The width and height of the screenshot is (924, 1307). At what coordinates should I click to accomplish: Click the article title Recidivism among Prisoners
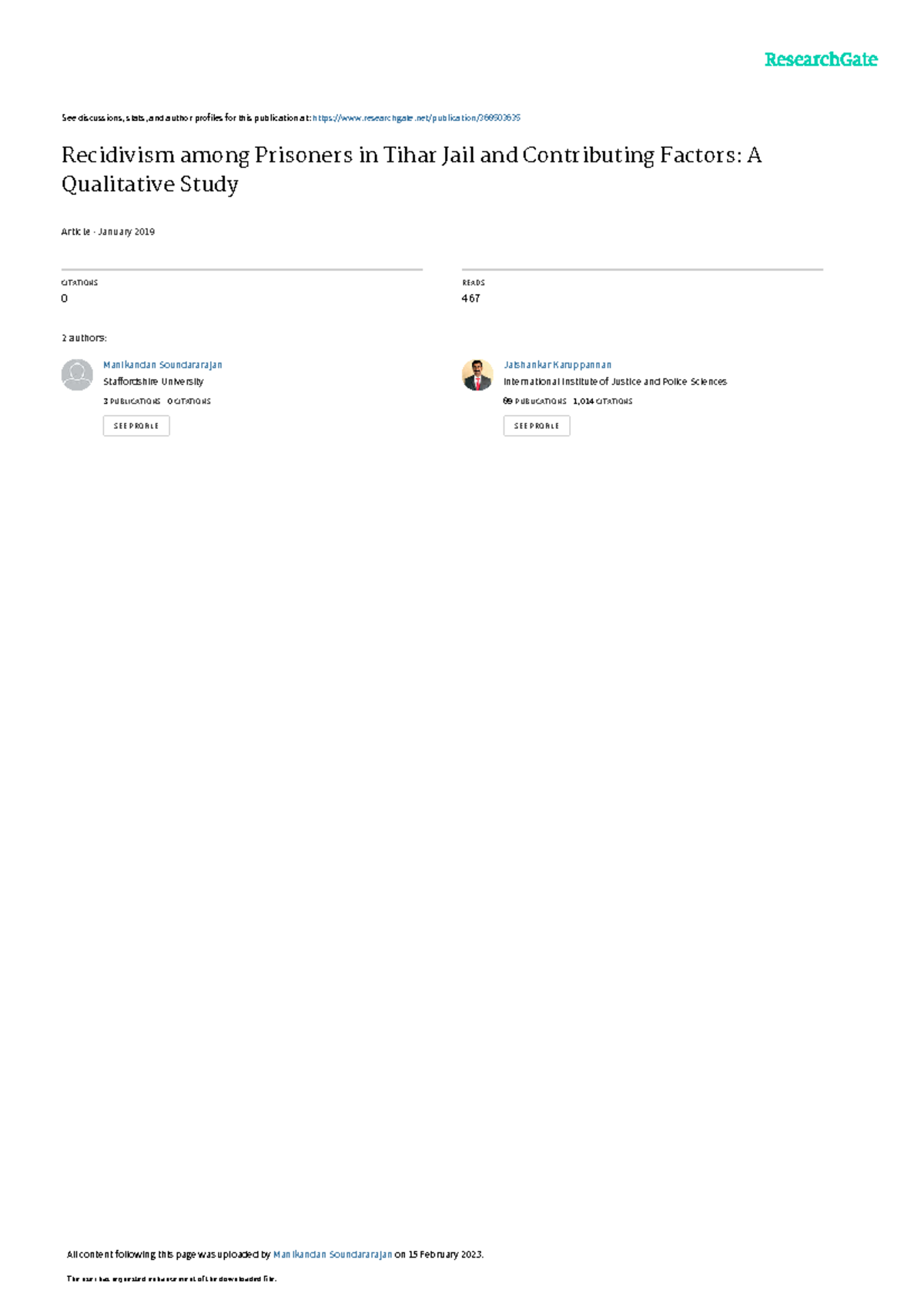411,169
